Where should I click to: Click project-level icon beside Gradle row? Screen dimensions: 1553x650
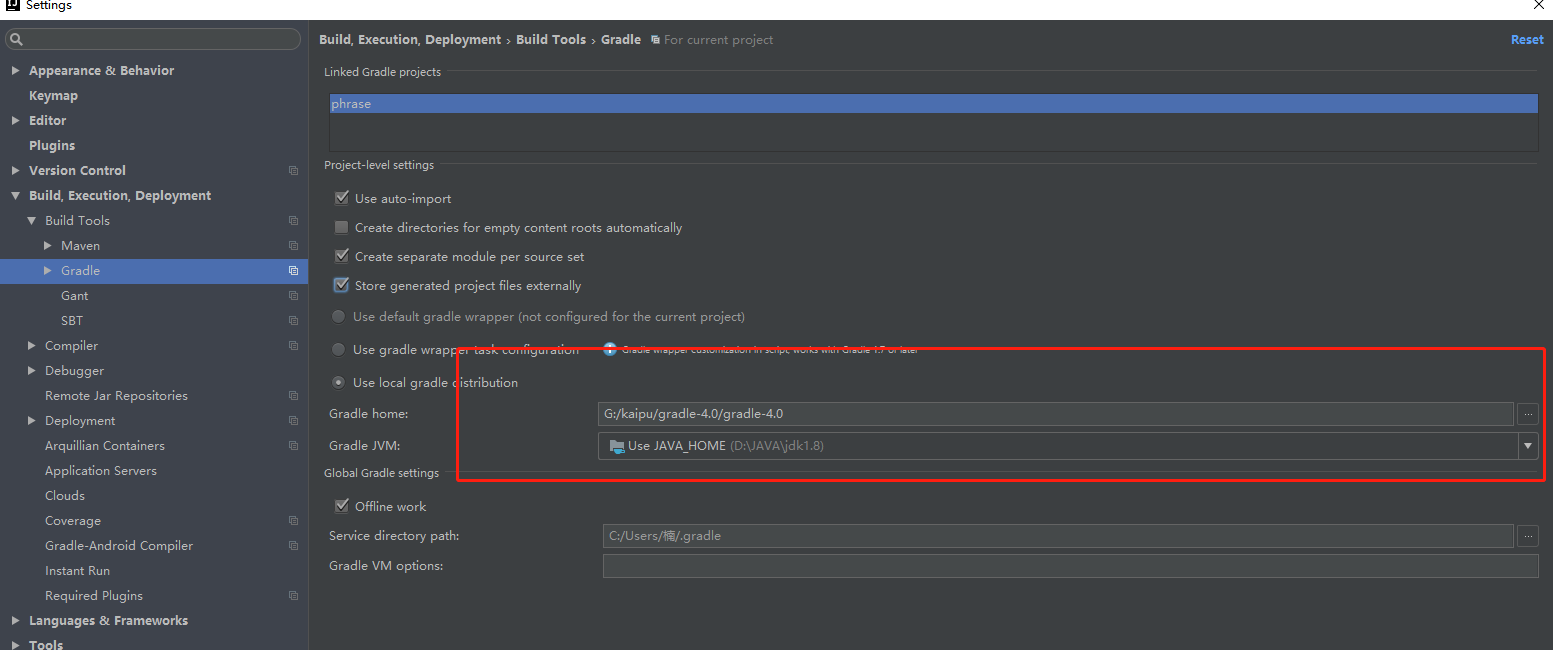pos(293,271)
